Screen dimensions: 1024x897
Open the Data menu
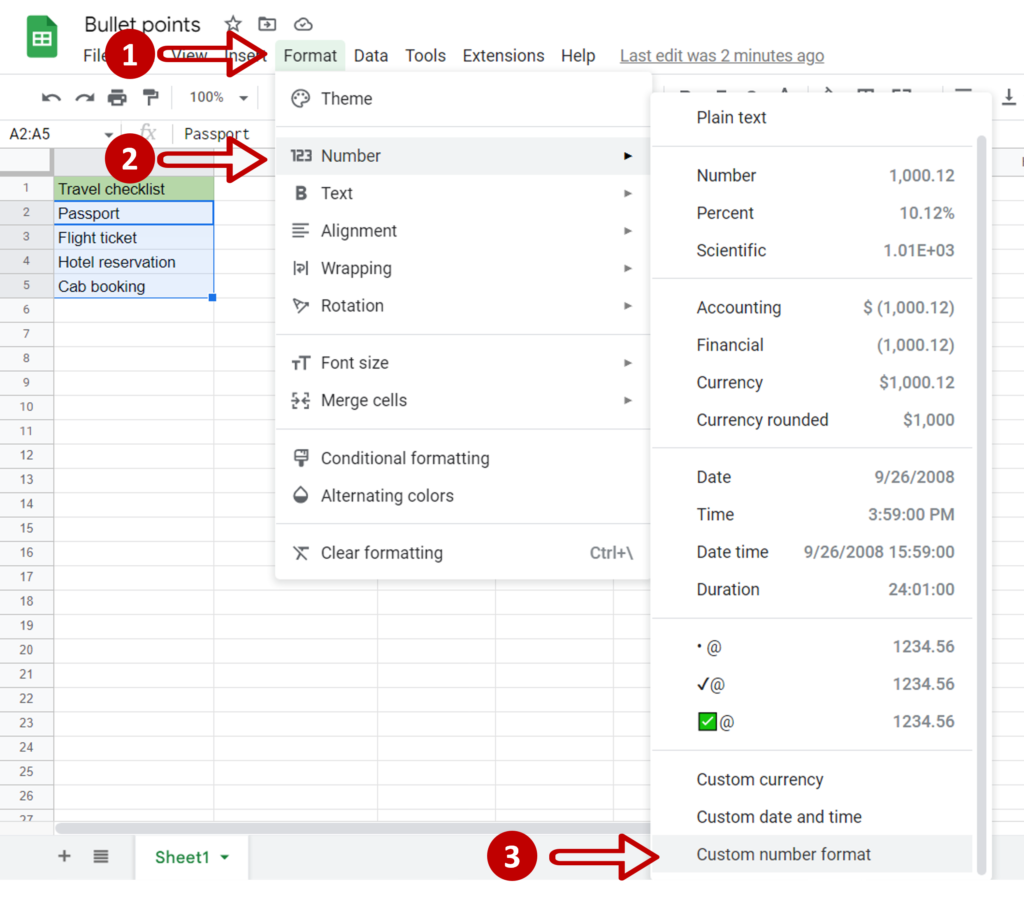(371, 56)
